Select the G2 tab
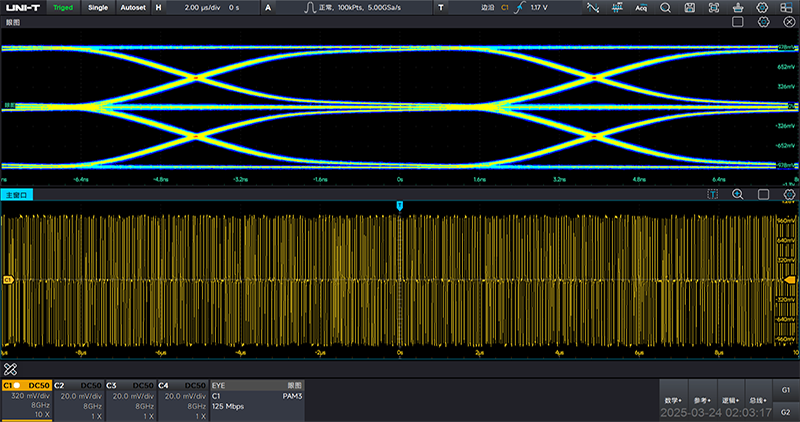Viewport: 800px width, 422px height. [x=786, y=411]
